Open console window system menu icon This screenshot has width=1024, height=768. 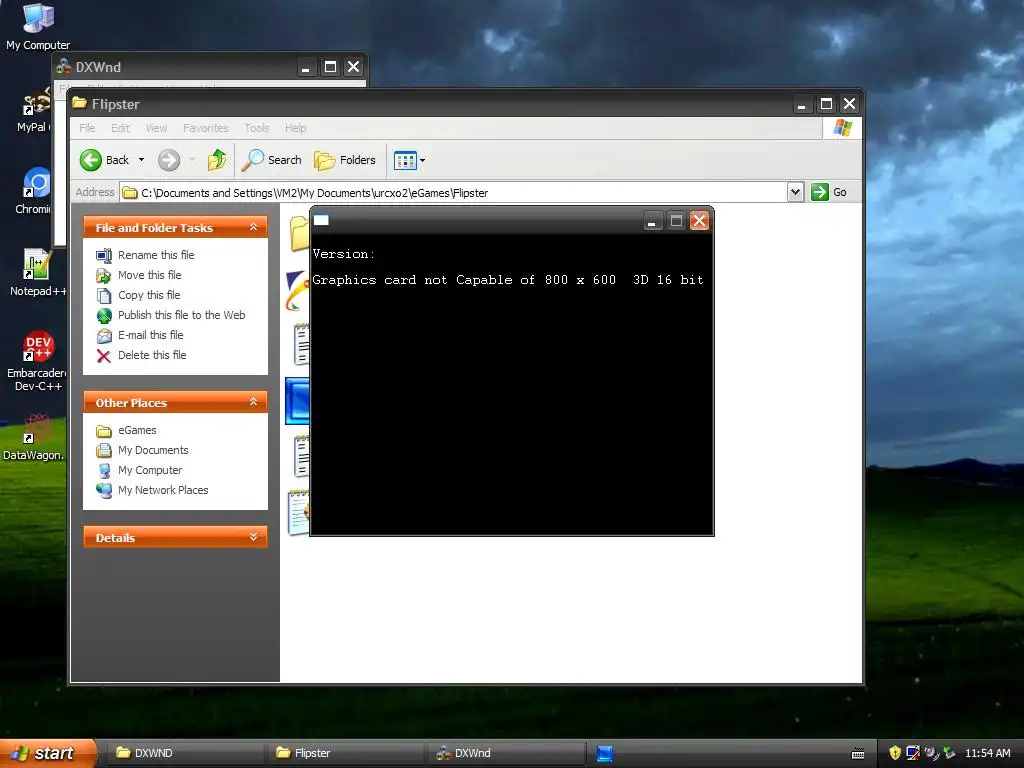(321, 220)
